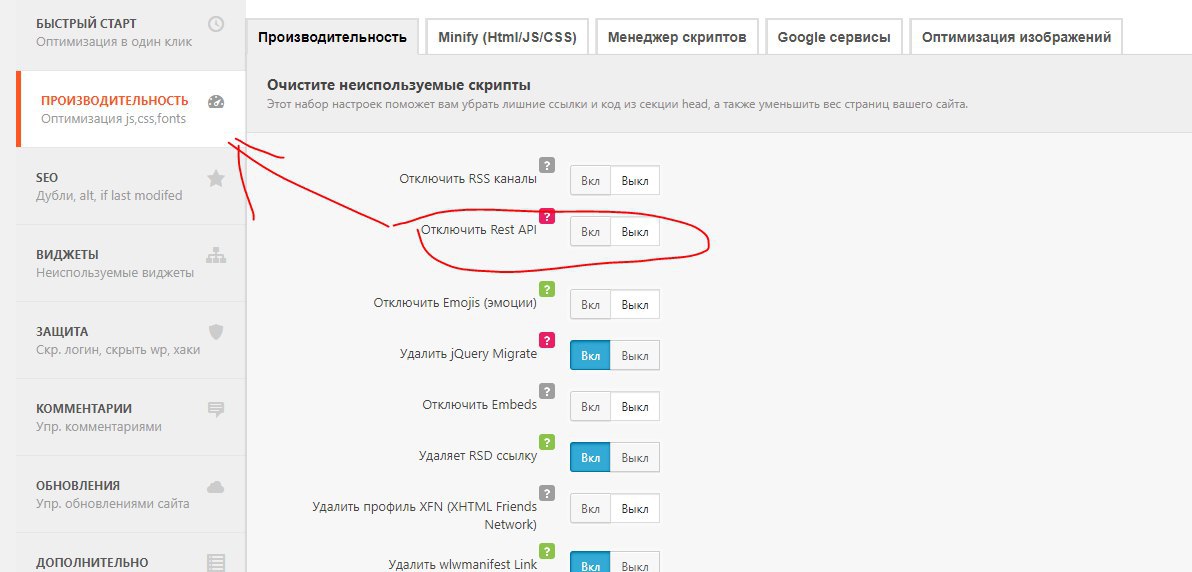Enable Отключить Embeds via Вкл
The image size is (1192, 572).
[590, 406]
